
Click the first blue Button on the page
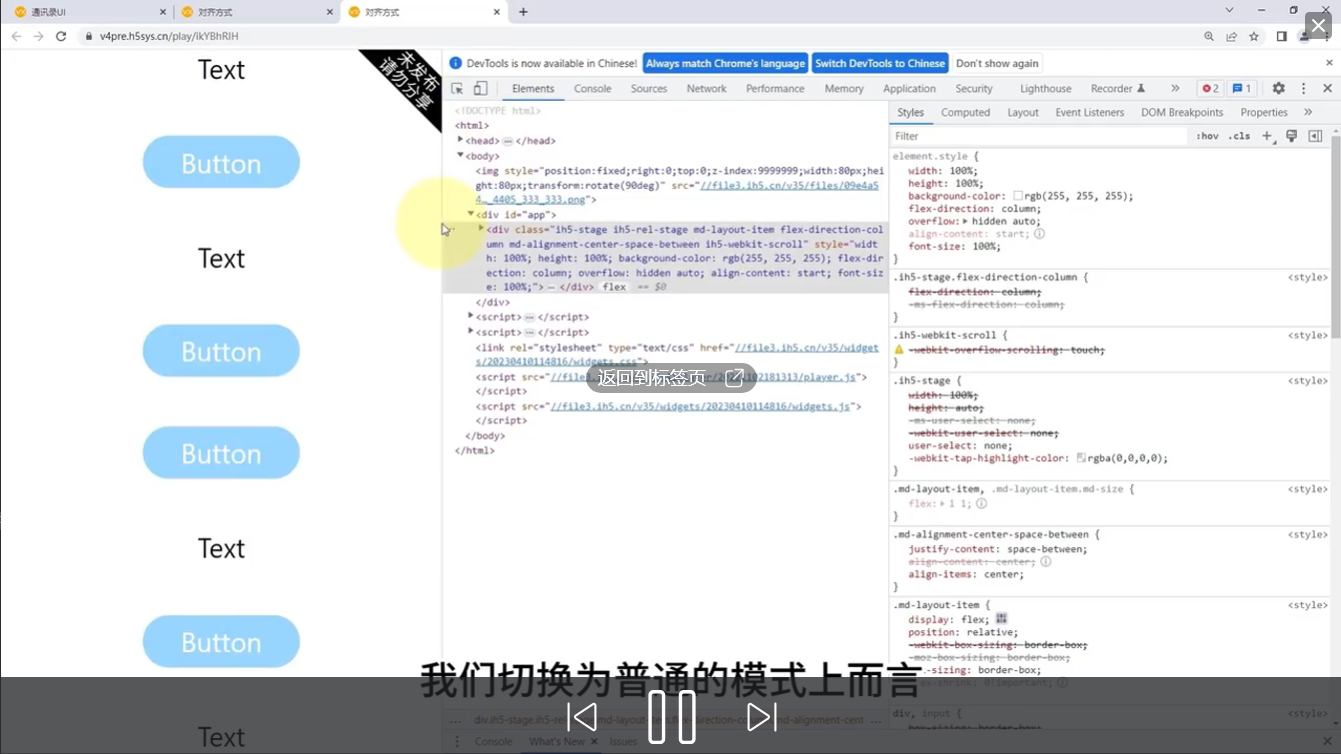point(221,162)
